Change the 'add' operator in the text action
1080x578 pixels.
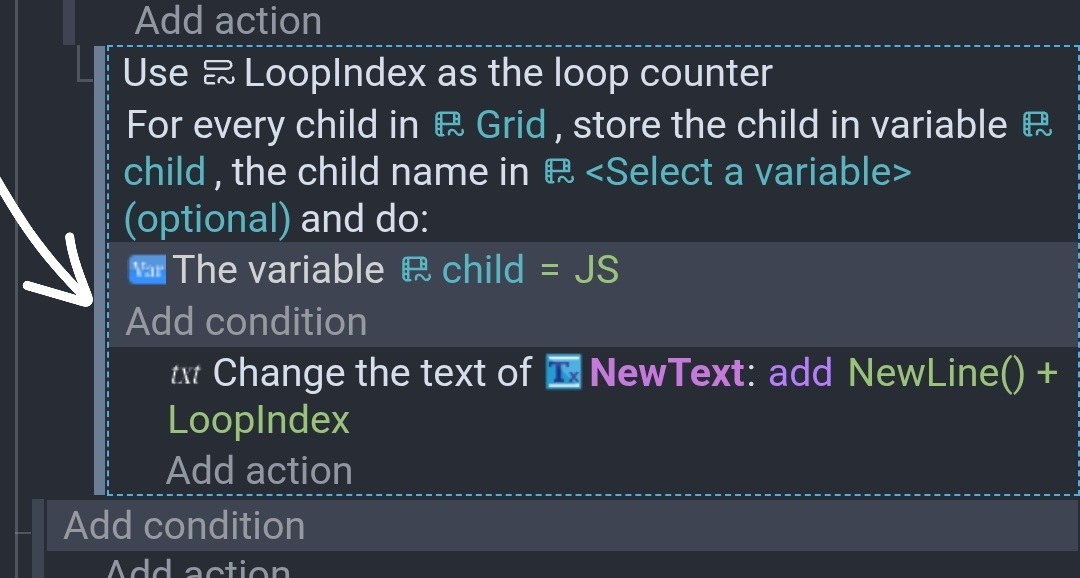pyautogui.click(x=800, y=373)
